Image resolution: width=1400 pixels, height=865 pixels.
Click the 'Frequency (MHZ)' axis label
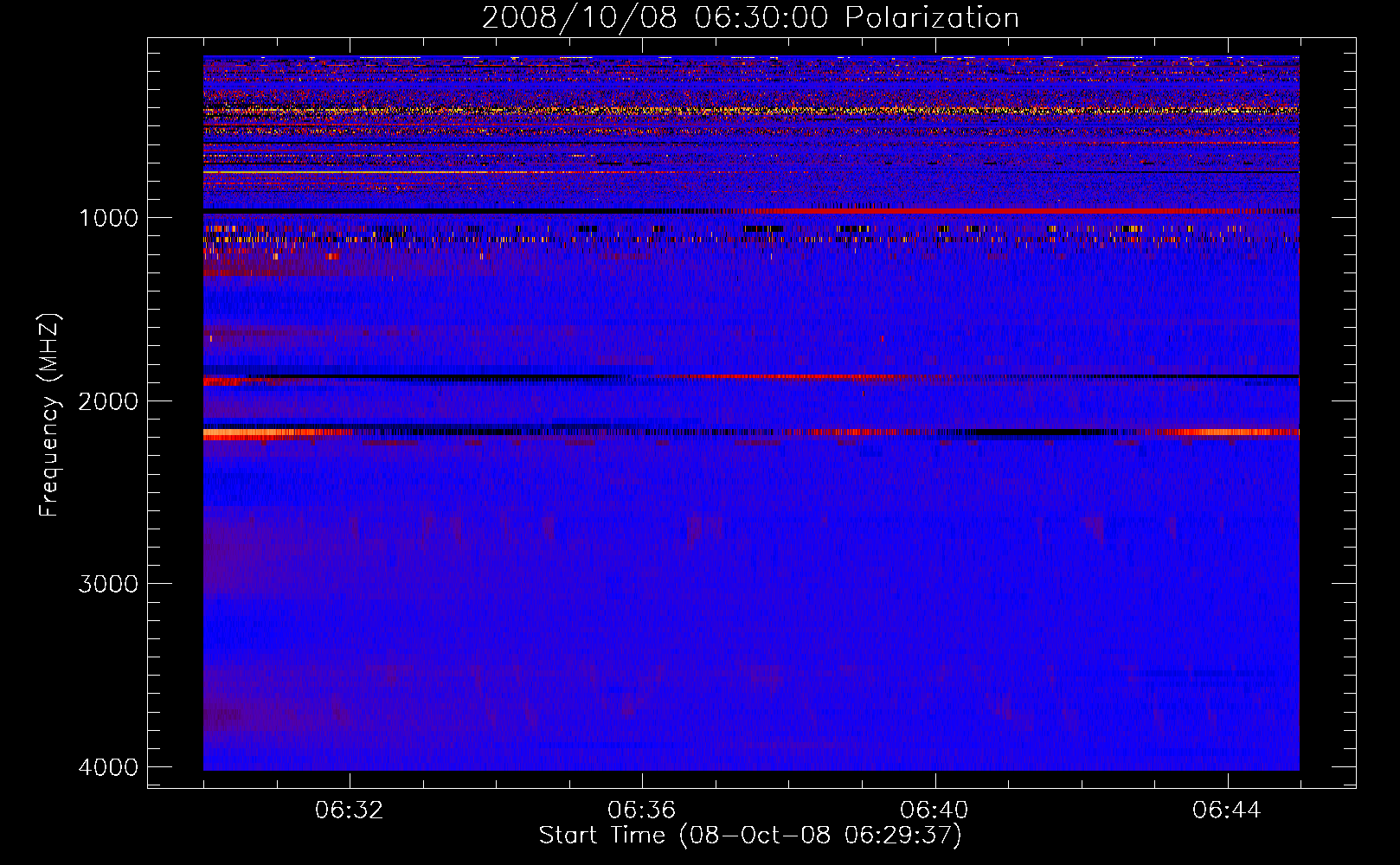[49, 415]
